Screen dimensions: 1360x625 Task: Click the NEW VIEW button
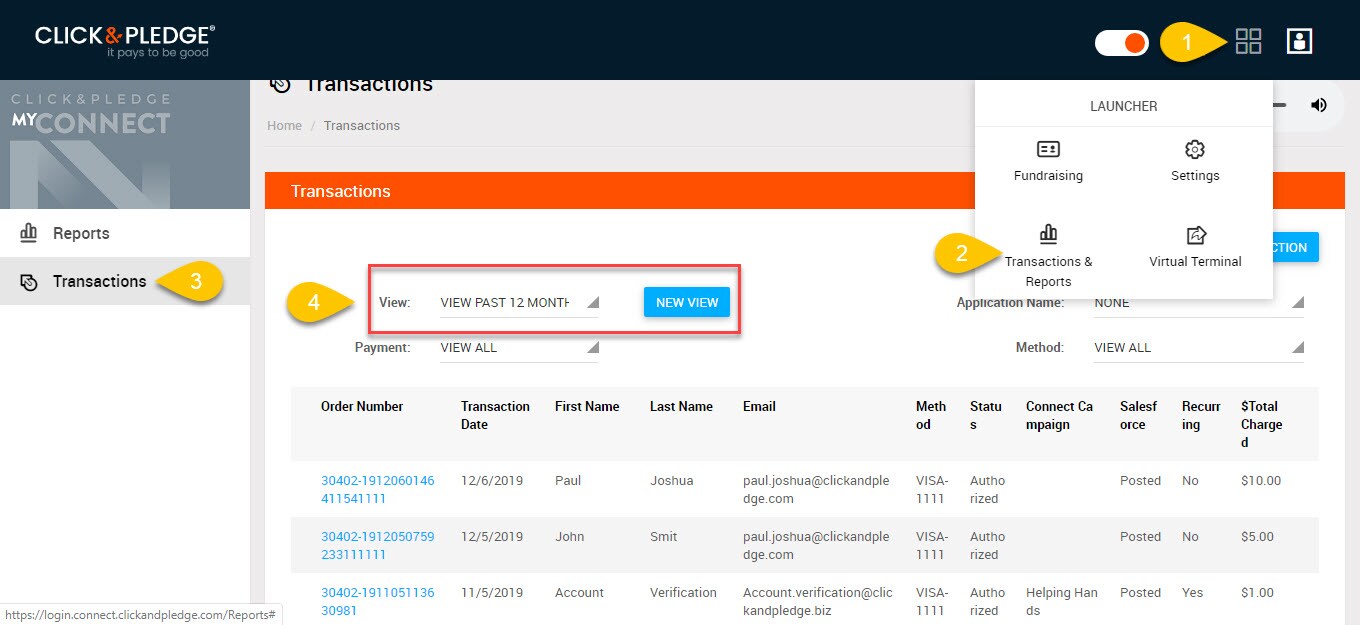[x=687, y=302]
